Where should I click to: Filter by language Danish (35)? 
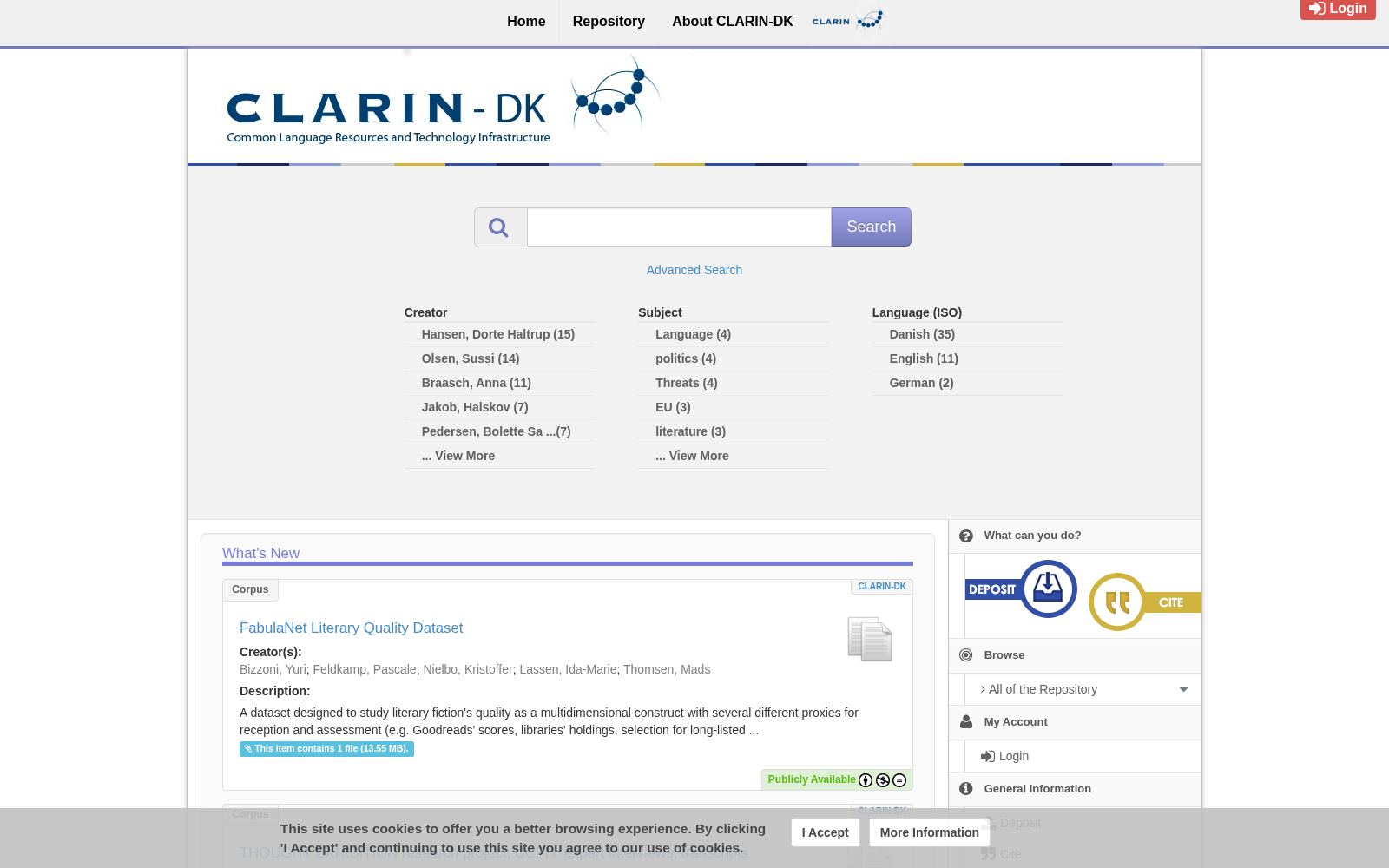coord(922,334)
